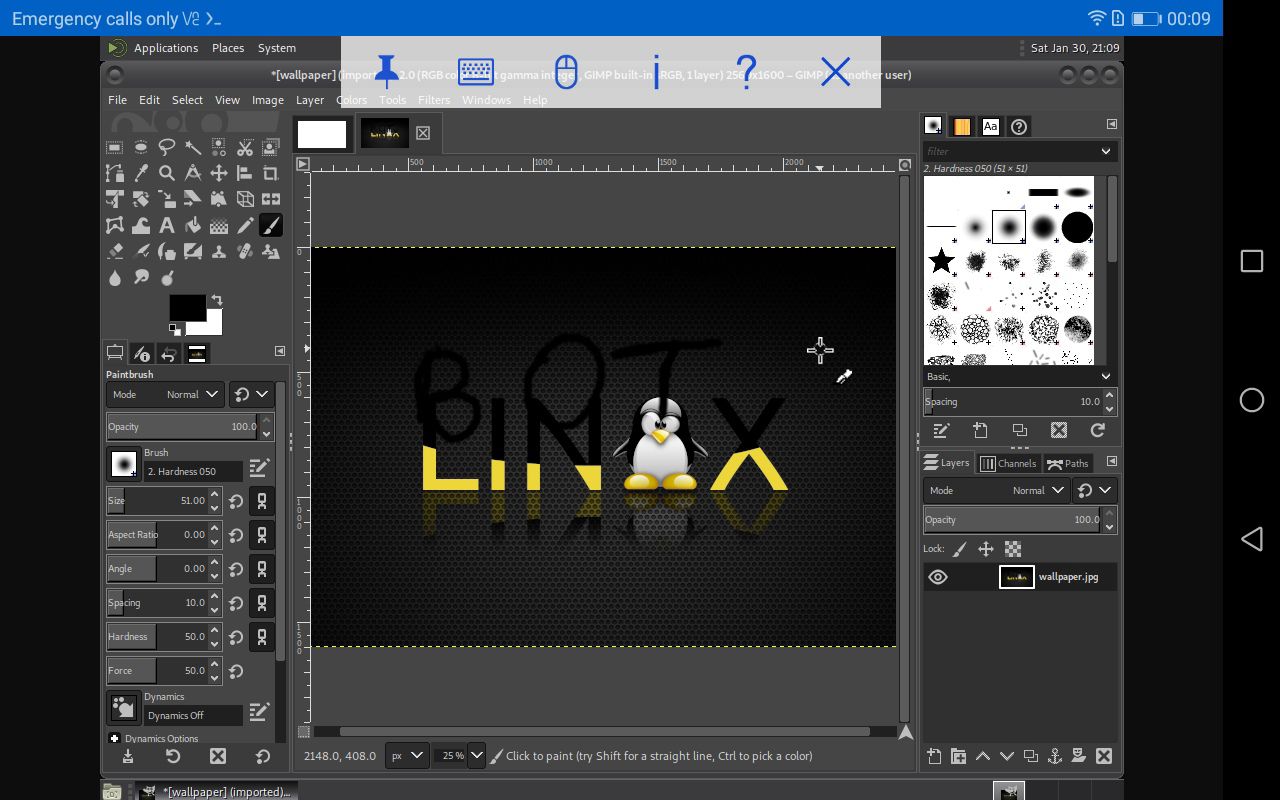
Task: Toggle link Spacing to brush native
Action: (262, 603)
